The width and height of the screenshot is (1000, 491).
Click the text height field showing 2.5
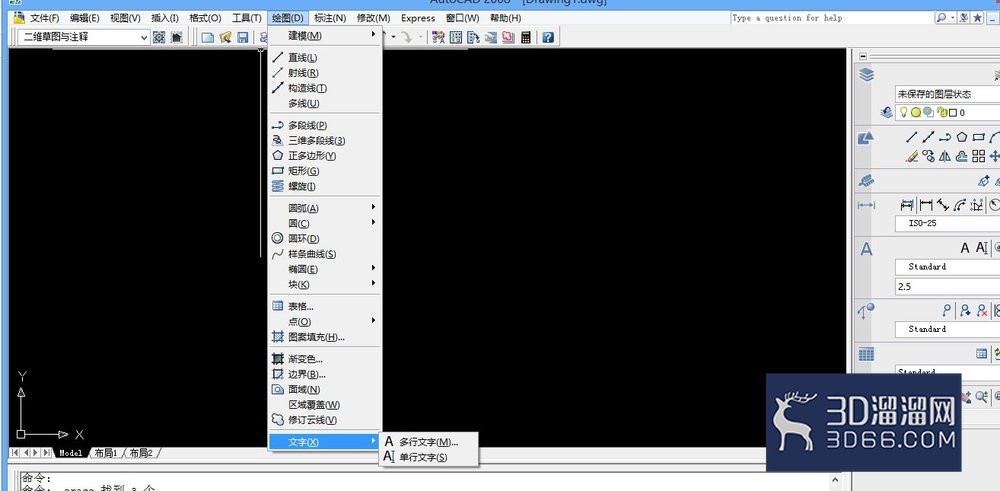[947, 286]
